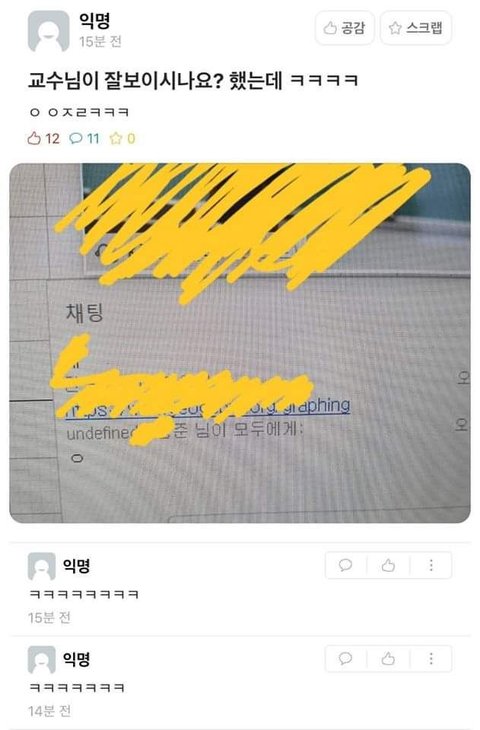This screenshot has width=480, height=730.
Task: Click the comment bubble count showing 11
Action: pos(84,138)
